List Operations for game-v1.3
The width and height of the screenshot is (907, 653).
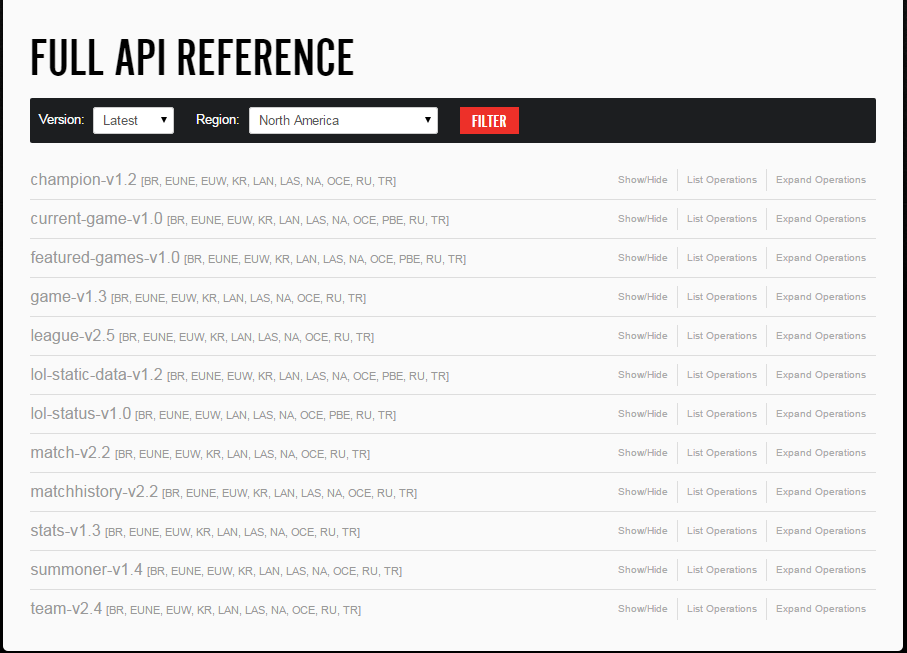(x=722, y=297)
